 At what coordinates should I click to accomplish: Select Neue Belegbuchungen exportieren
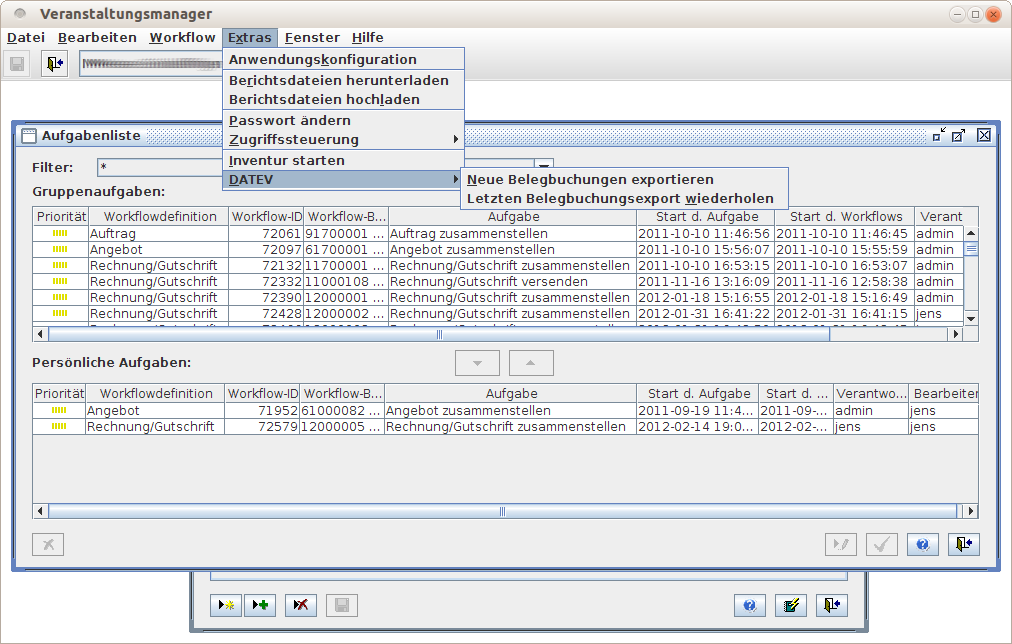(x=590, y=180)
